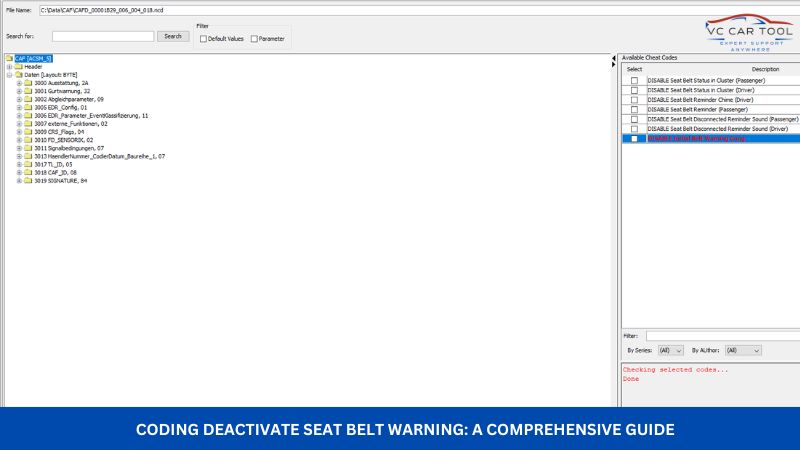Select the 3019 SIGNATURE folder icon

tap(28, 181)
